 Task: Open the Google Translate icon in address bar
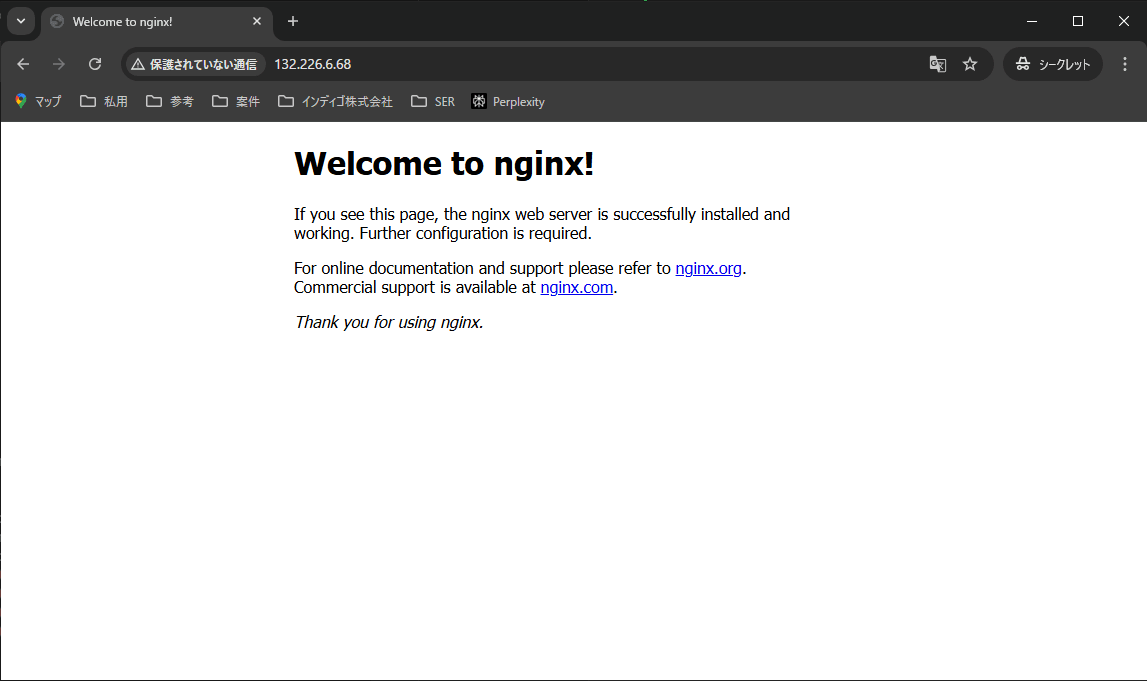(938, 64)
